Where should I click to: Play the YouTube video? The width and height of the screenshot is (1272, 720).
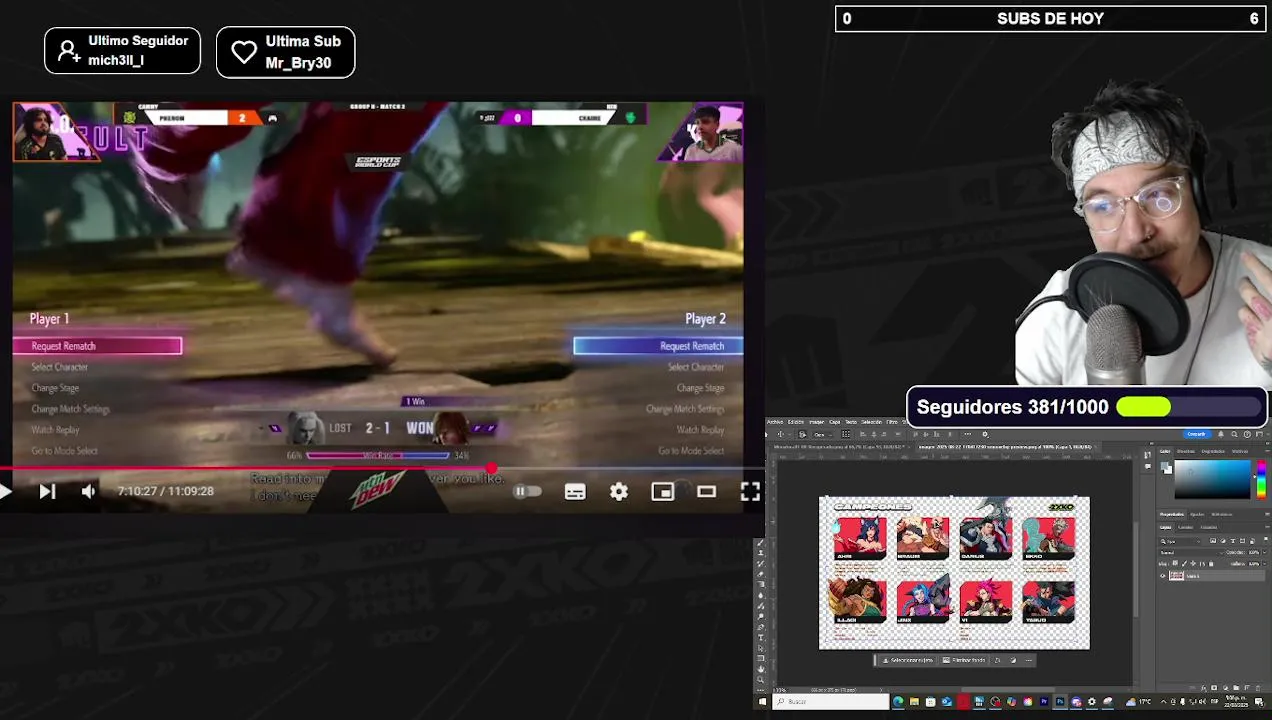5,491
